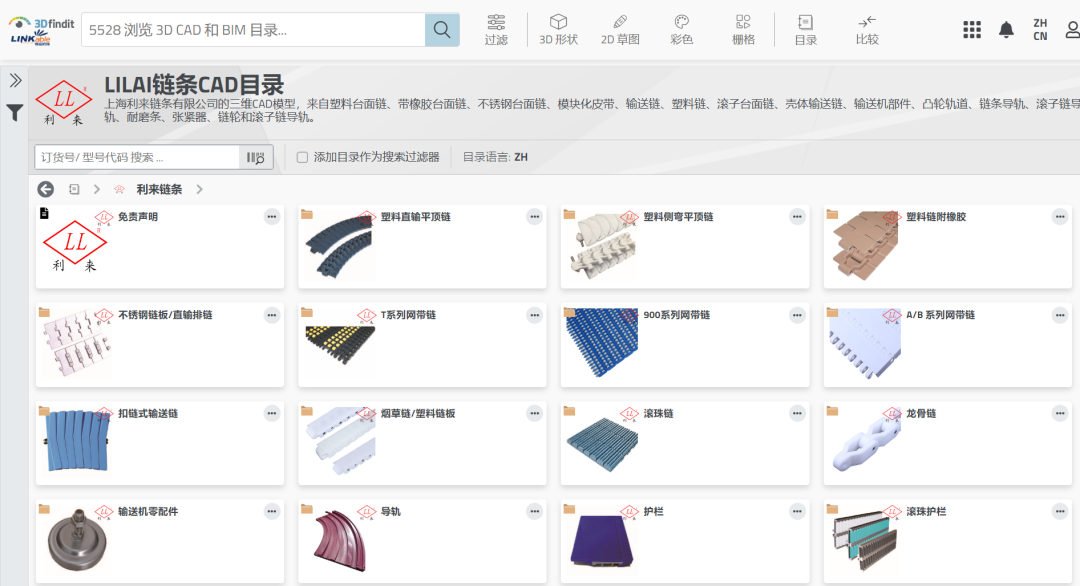The width and height of the screenshot is (1080, 586).
Task: Click the 900系列网带链 thumbnail
Action: (x=603, y=344)
